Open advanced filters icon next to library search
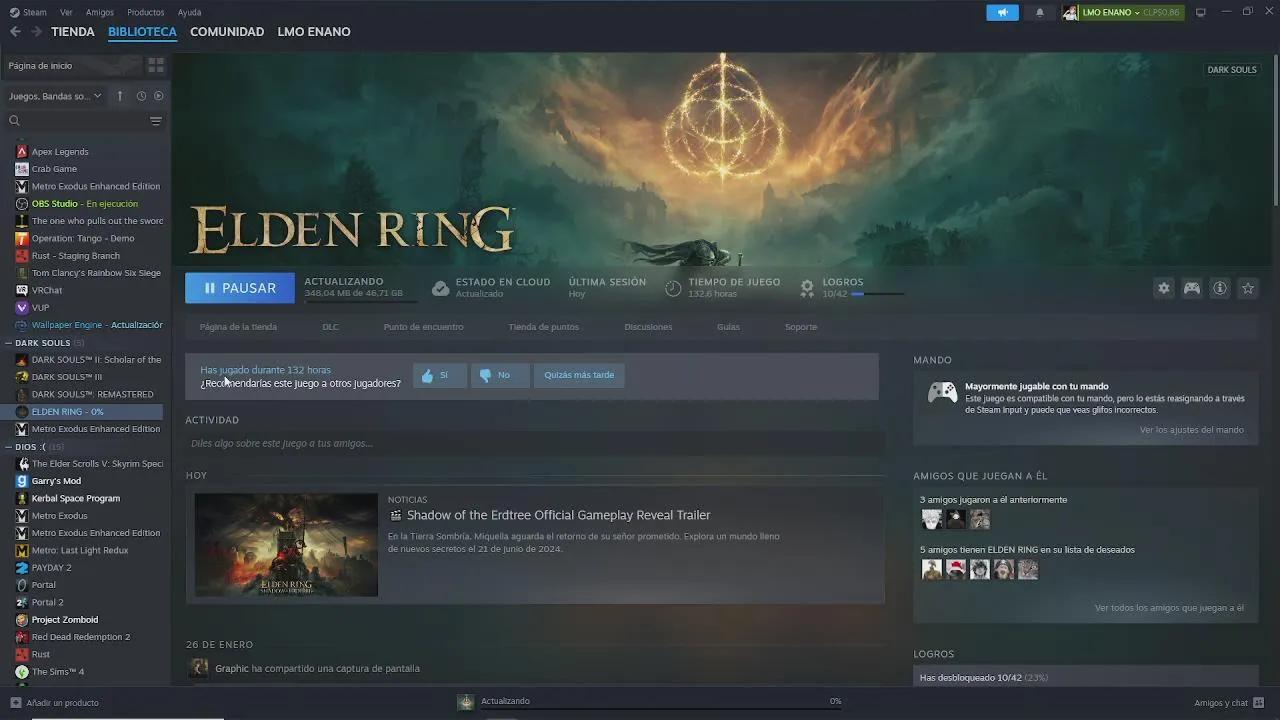The height and width of the screenshot is (720, 1280). (156, 121)
